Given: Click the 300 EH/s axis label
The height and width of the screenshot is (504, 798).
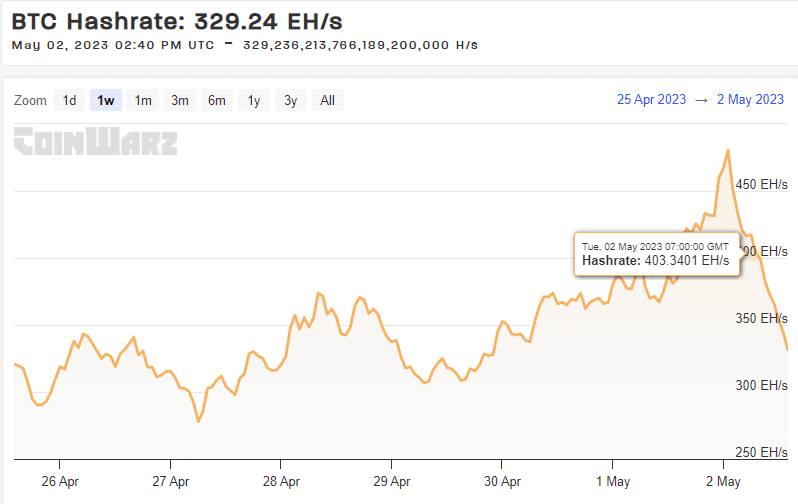Looking at the screenshot, I should (761, 385).
